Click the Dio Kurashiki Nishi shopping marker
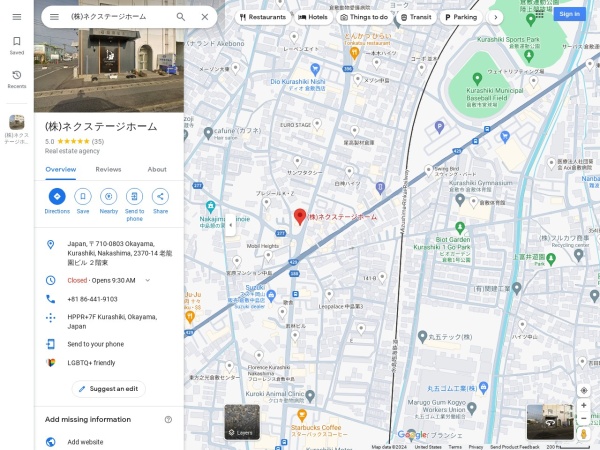 [x=315, y=69]
